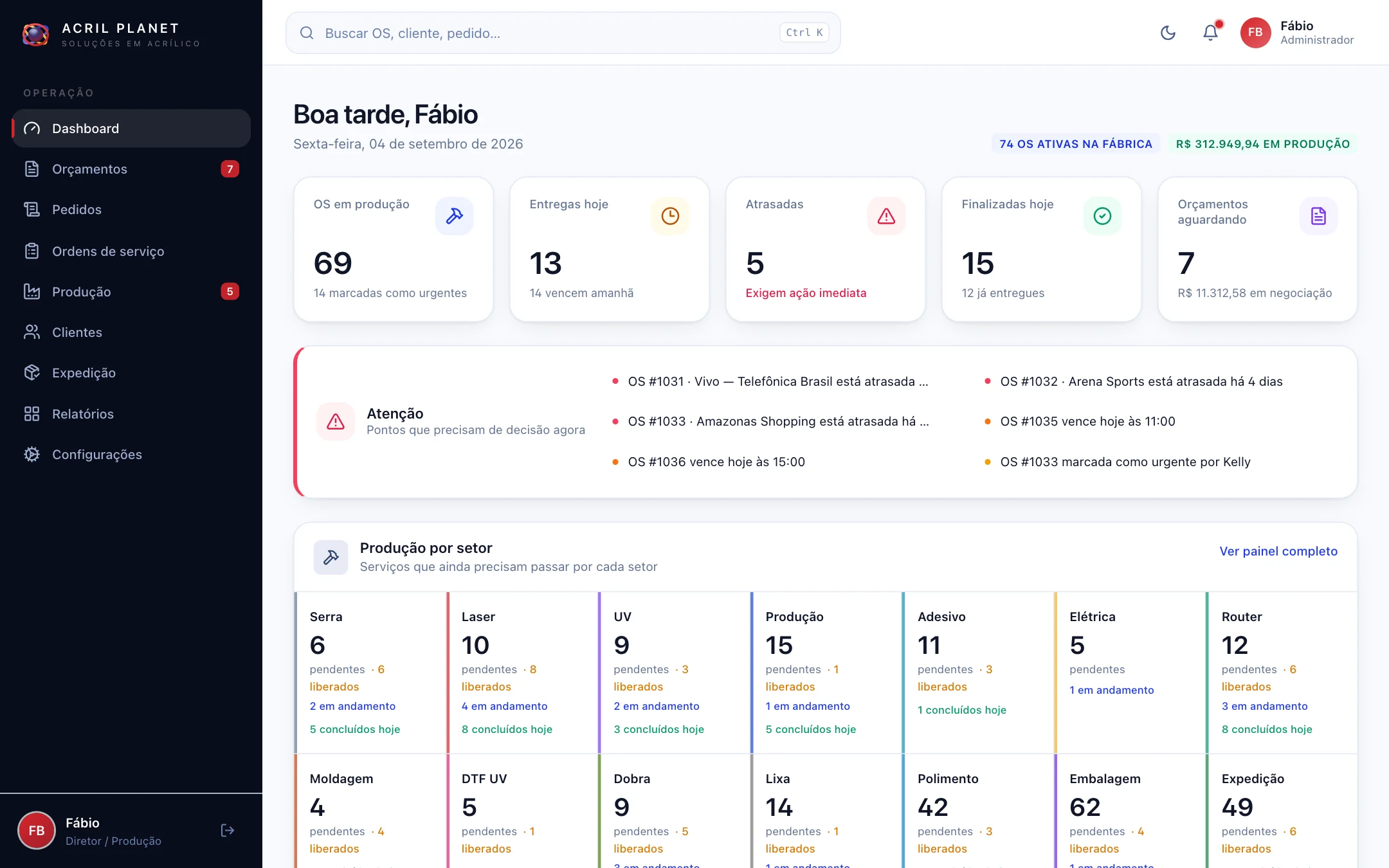1389x868 pixels.
Task: Click the FB avatar in the top bar
Action: click(1255, 33)
